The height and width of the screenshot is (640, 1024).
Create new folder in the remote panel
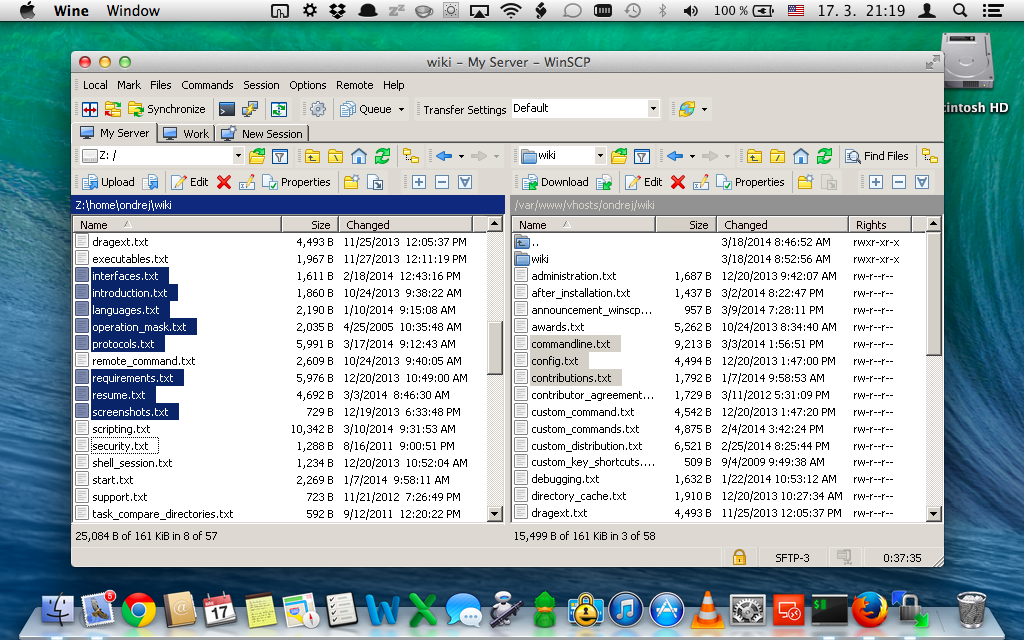(x=805, y=182)
